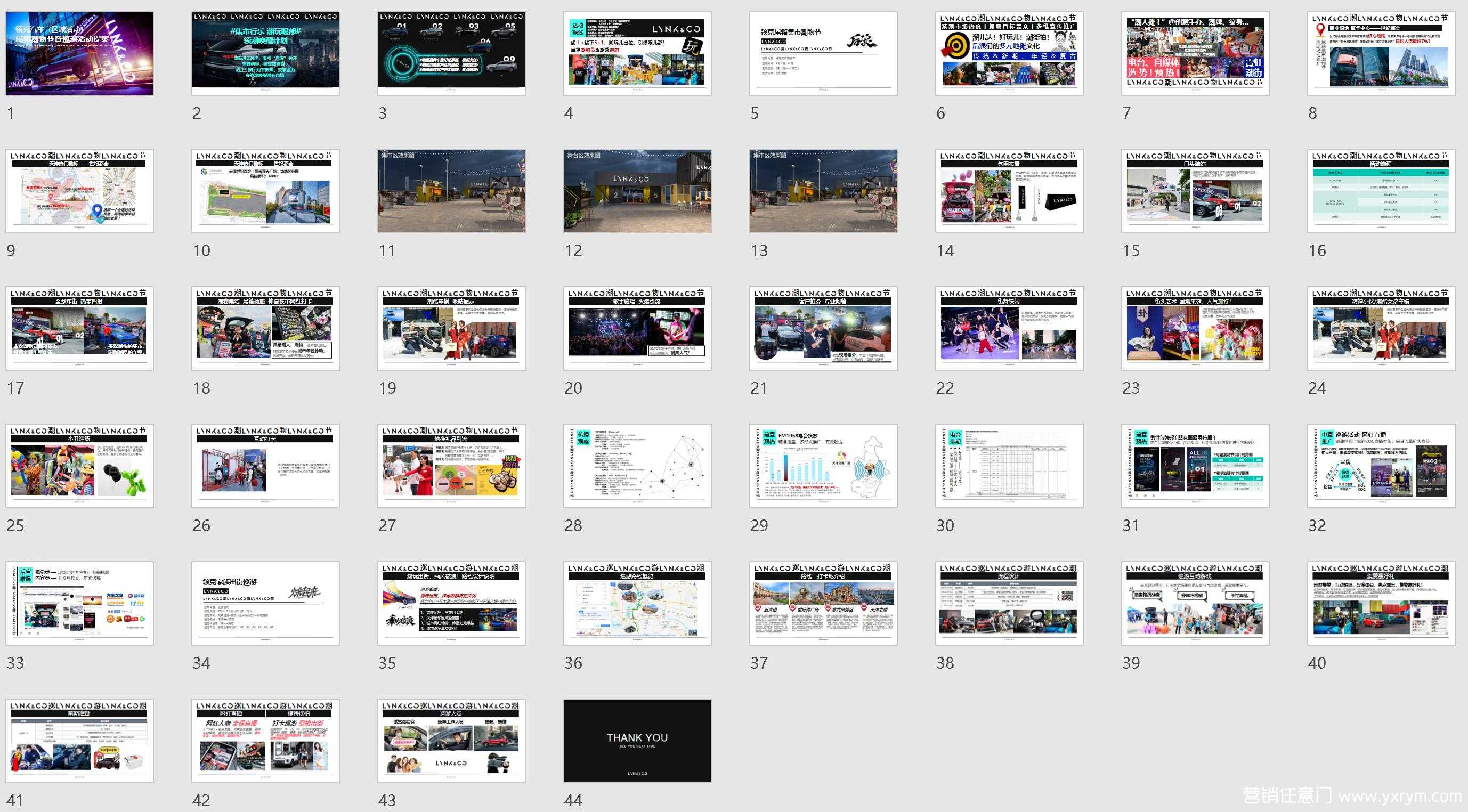Select slide 20 concert thumbnail
The image size is (1468, 812).
point(638,328)
